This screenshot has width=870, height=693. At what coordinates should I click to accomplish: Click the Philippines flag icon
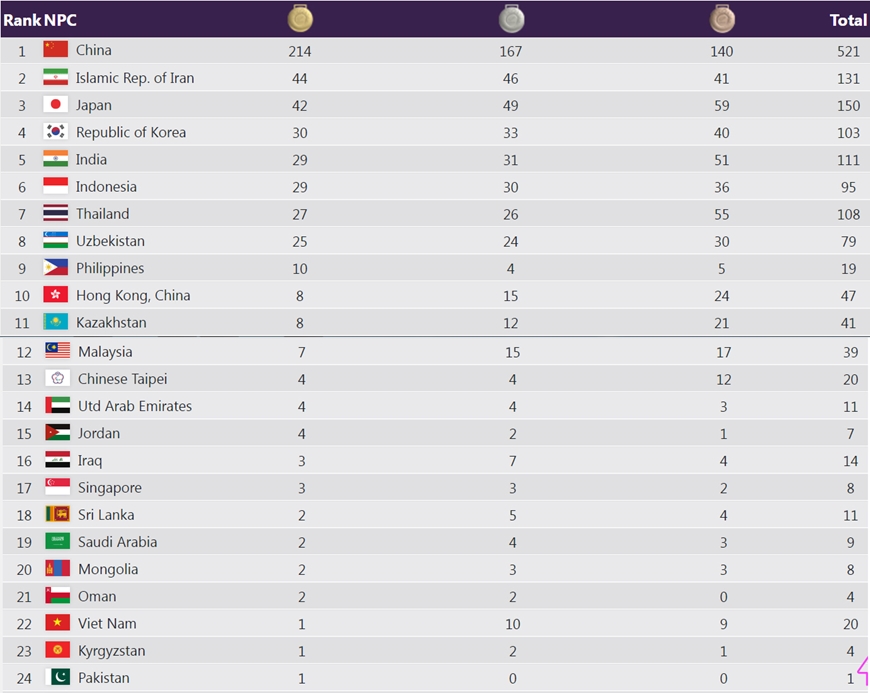pos(56,268)
